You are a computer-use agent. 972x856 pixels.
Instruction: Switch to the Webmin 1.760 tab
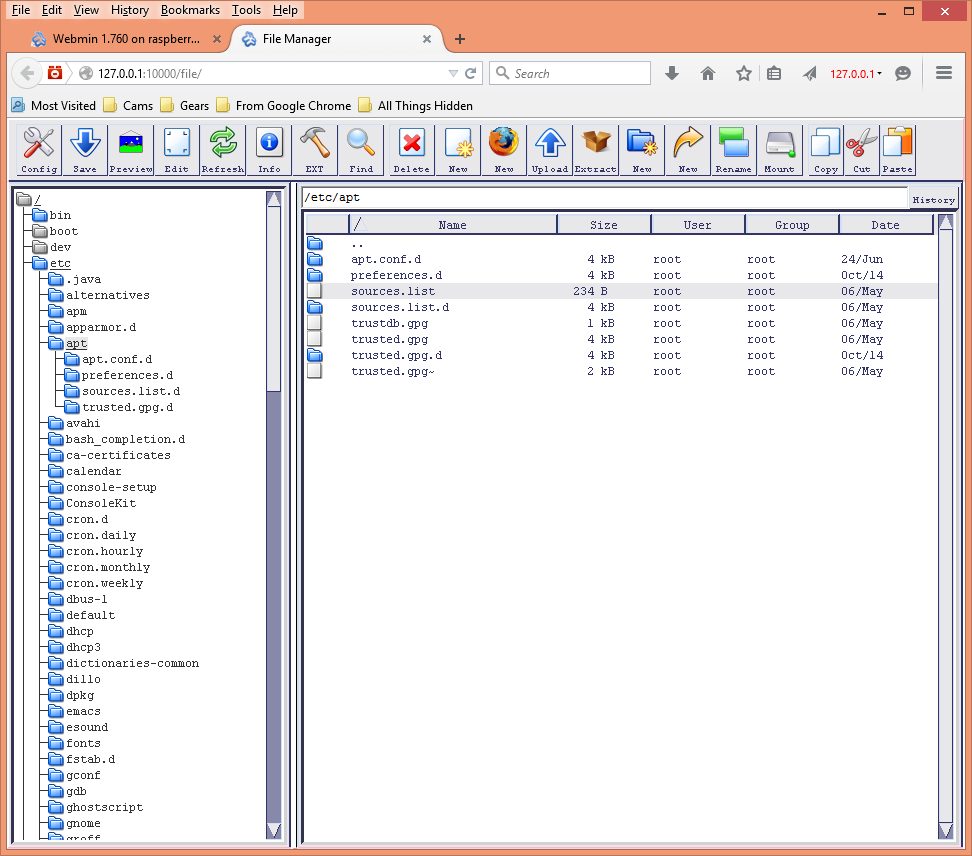[125, 39]
